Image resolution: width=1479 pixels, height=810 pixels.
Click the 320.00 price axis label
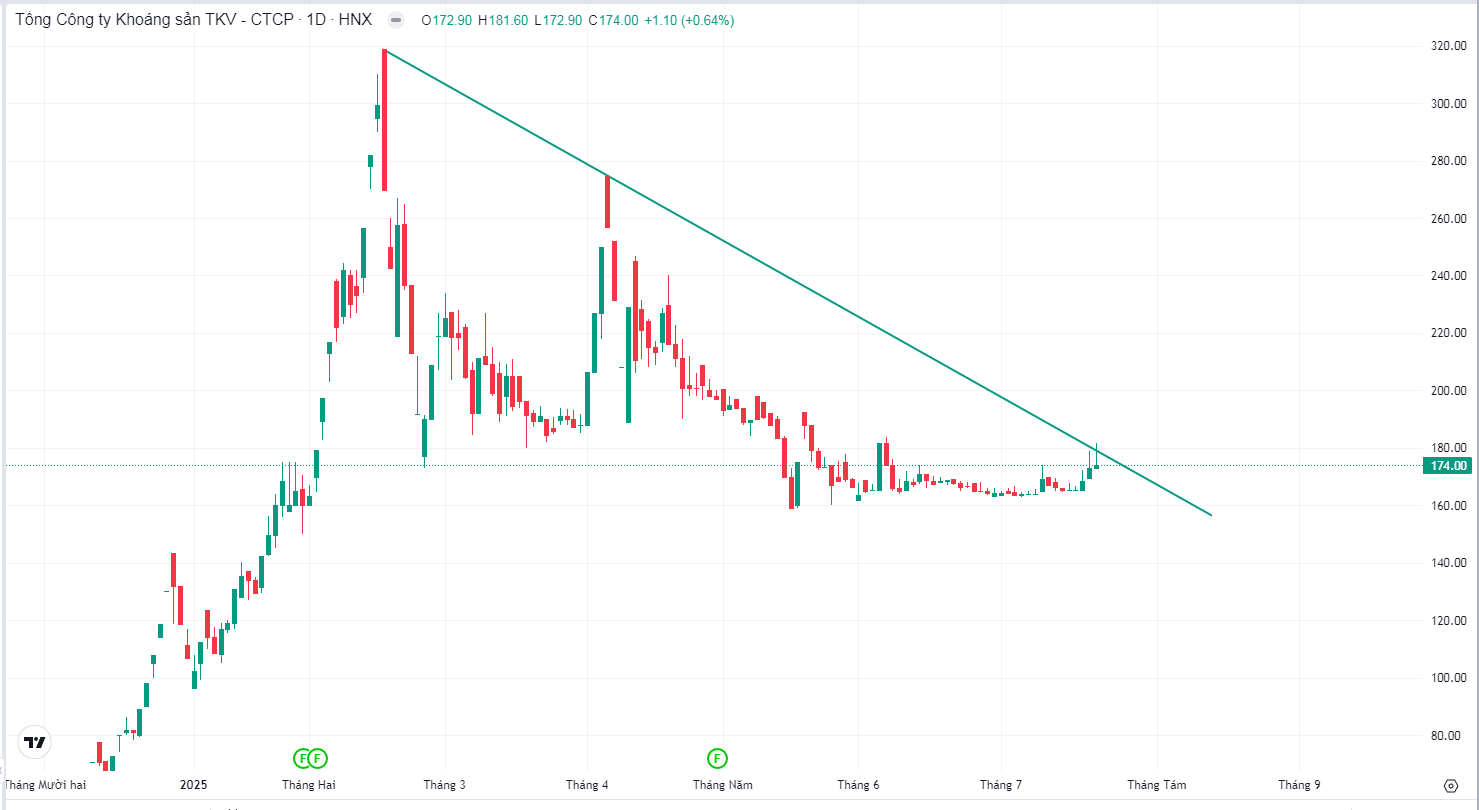[1448, 46]
